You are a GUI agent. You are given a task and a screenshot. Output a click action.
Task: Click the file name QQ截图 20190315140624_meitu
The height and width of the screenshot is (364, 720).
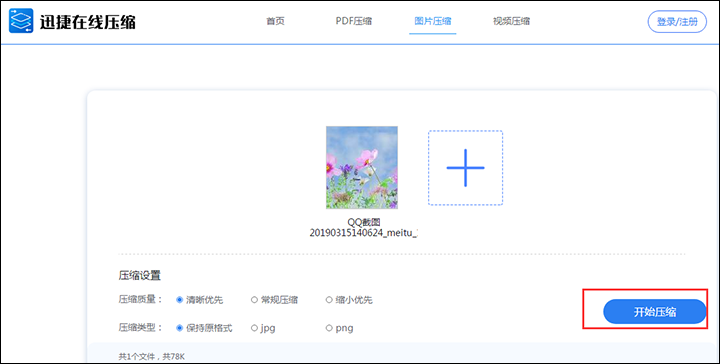[364, 228]
